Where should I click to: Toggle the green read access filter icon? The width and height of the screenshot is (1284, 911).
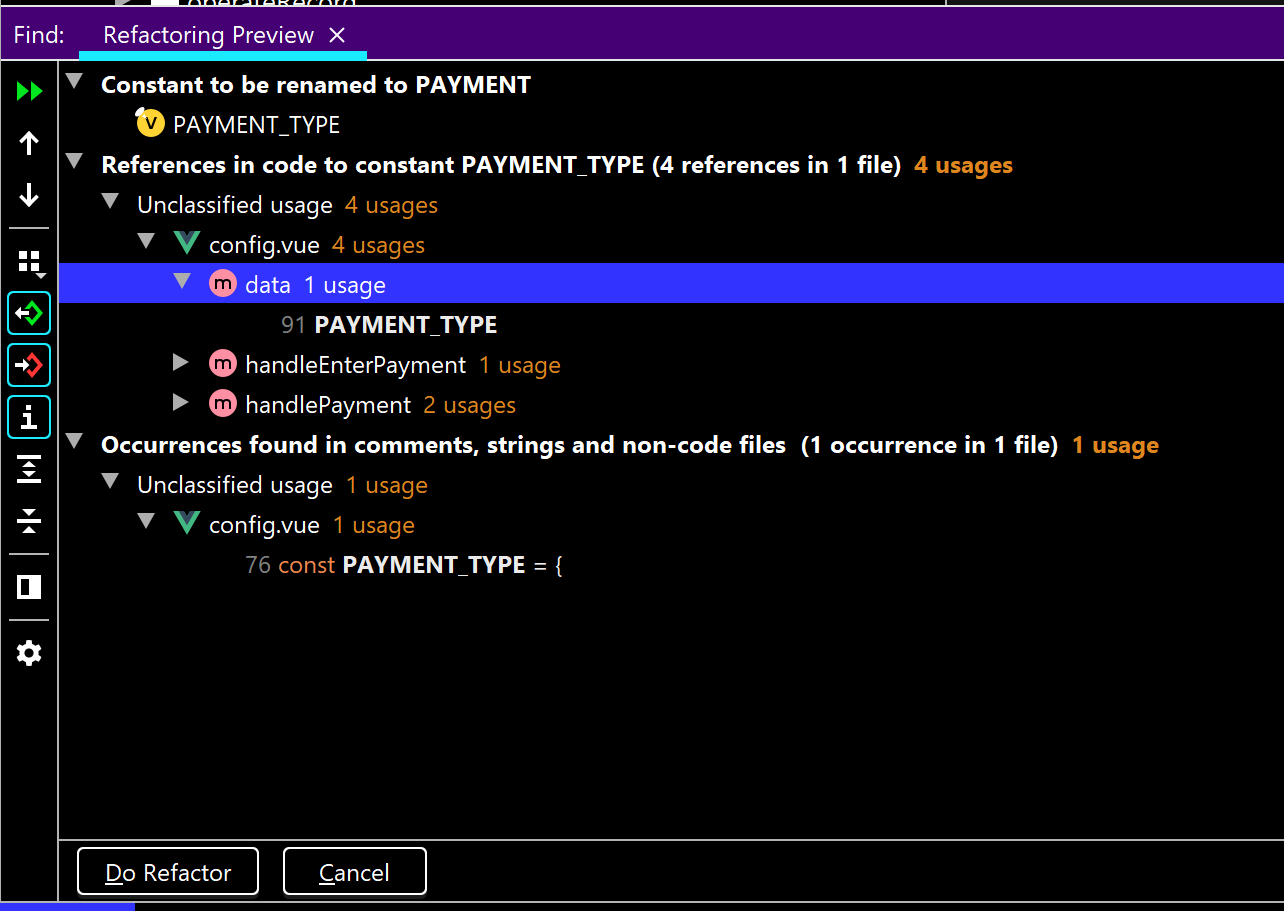[29, 314]
